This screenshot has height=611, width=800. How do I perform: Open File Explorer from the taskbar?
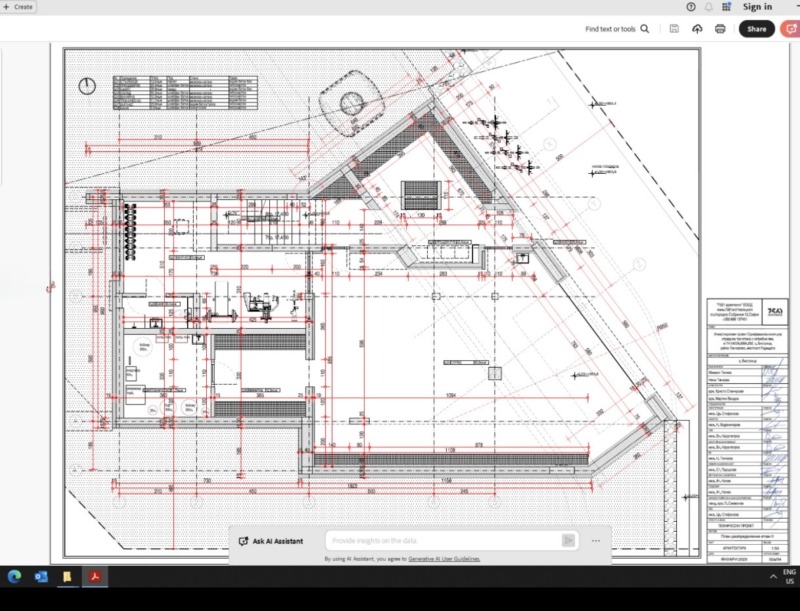point(67,577)
